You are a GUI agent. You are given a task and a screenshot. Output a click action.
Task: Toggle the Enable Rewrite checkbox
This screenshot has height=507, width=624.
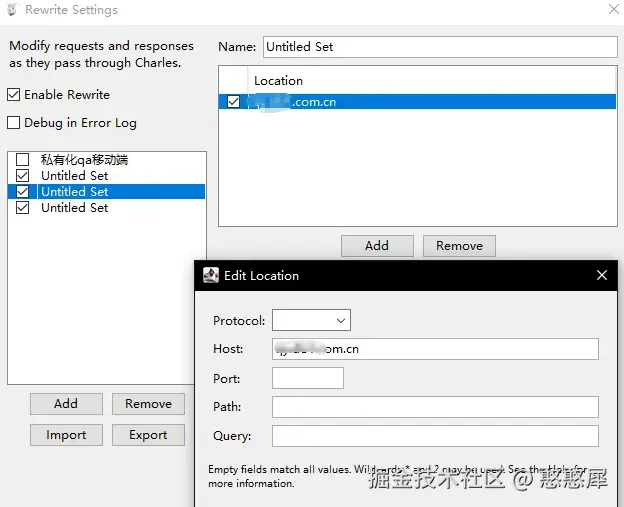(x=14, y=95)
